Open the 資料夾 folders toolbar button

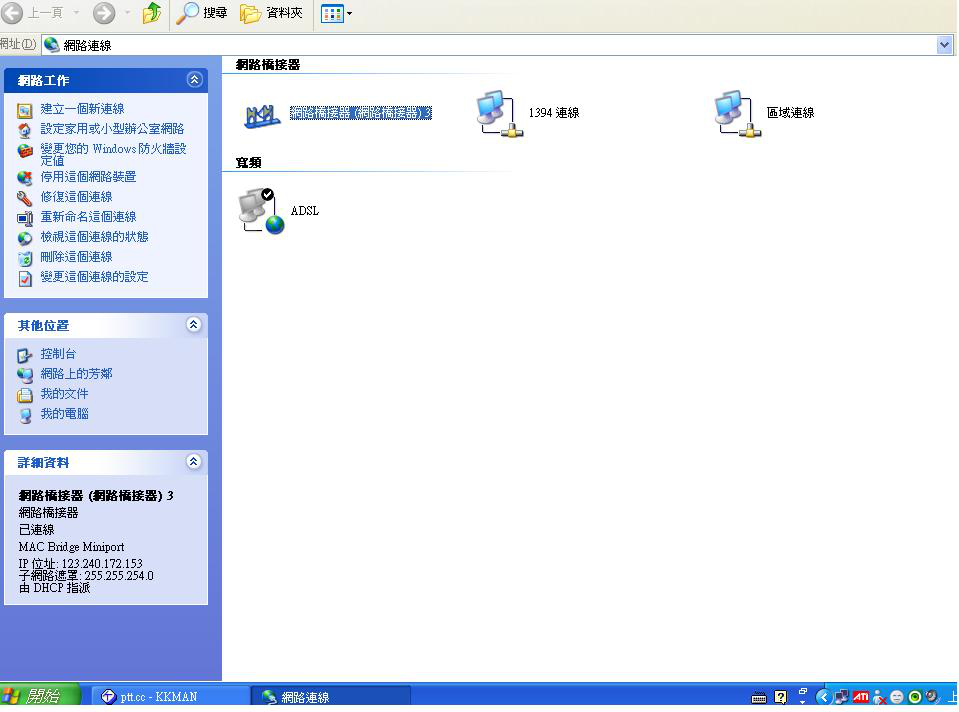coord(271,13)
